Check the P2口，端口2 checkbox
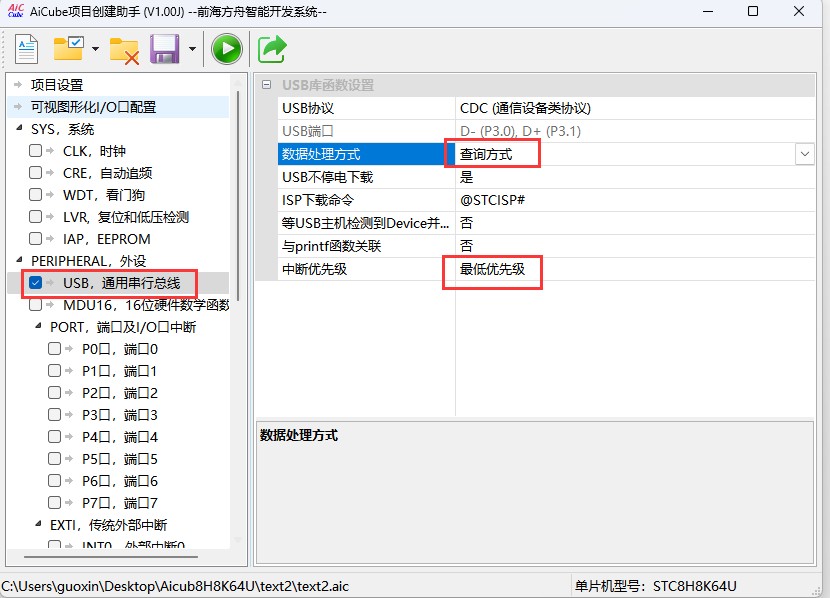830x598 pixels. coord(55,393)
